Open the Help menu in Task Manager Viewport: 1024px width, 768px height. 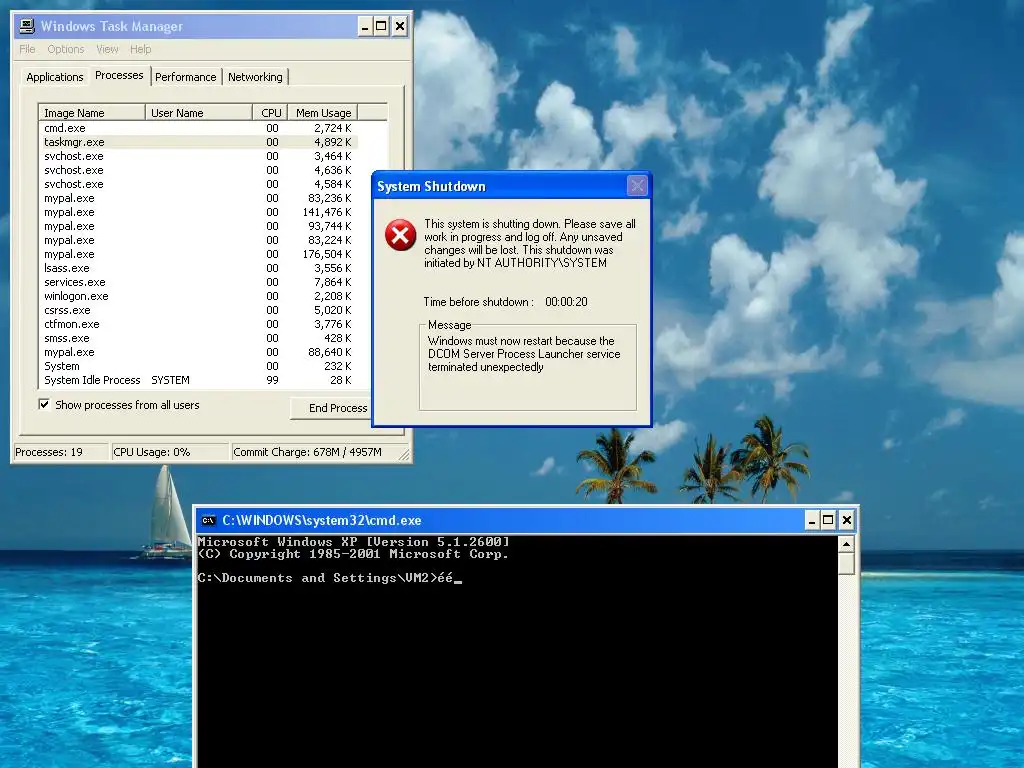point(140,49)
